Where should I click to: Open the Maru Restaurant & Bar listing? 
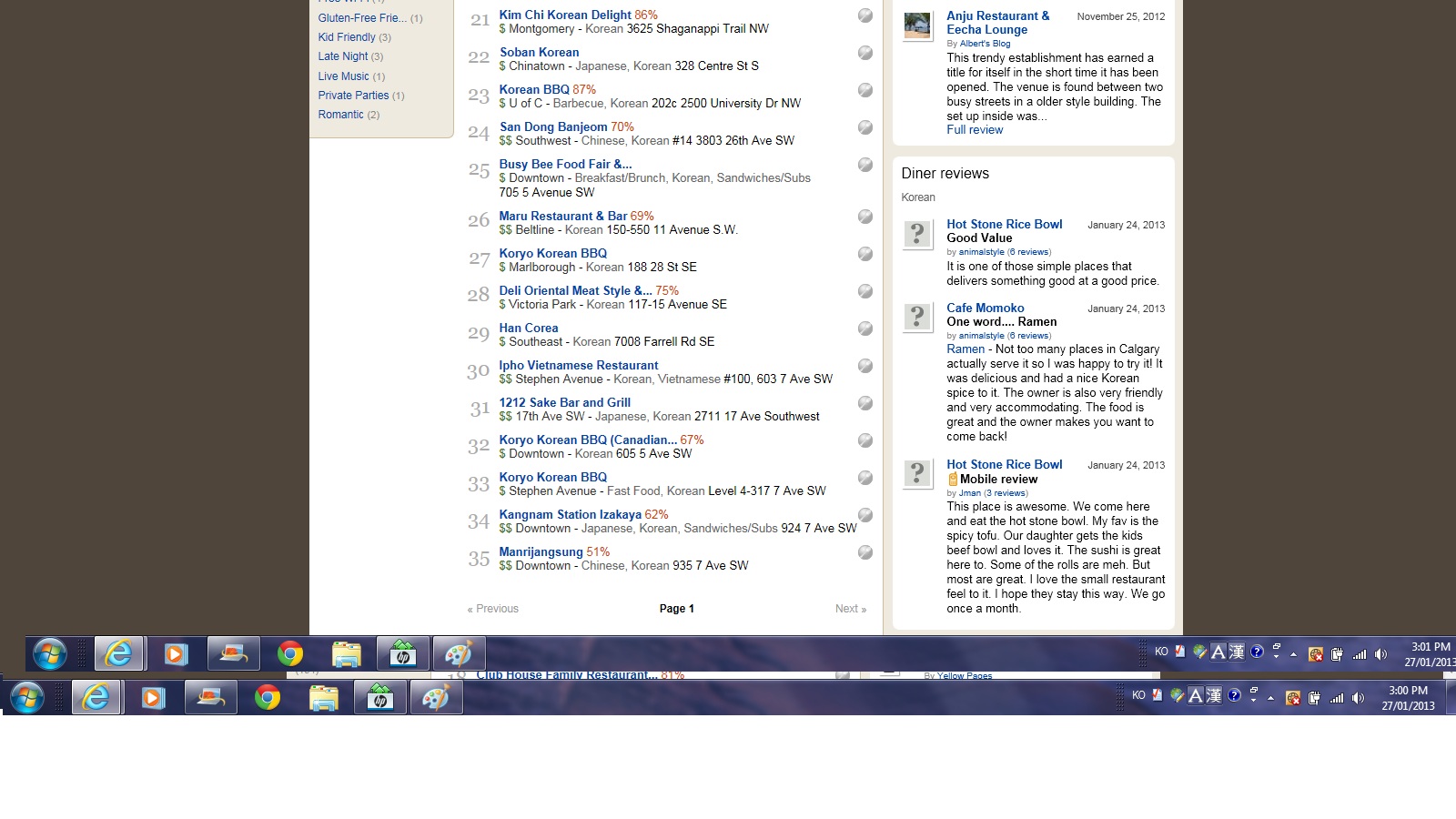coord(563,216)
